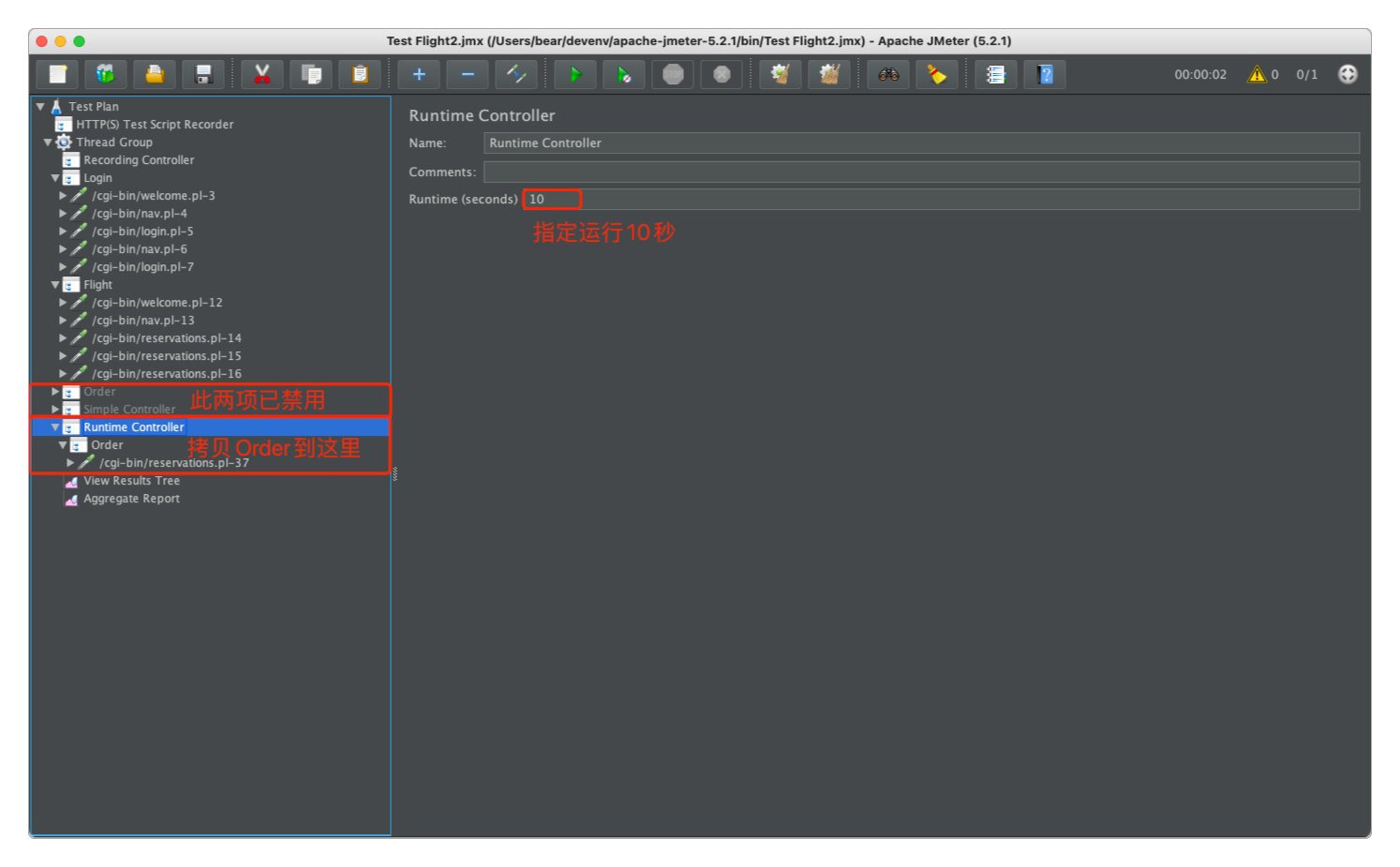Viewport: 1400px width, 867px height.
Task: Click the Clear All results icon
Action: click(829, 74)
